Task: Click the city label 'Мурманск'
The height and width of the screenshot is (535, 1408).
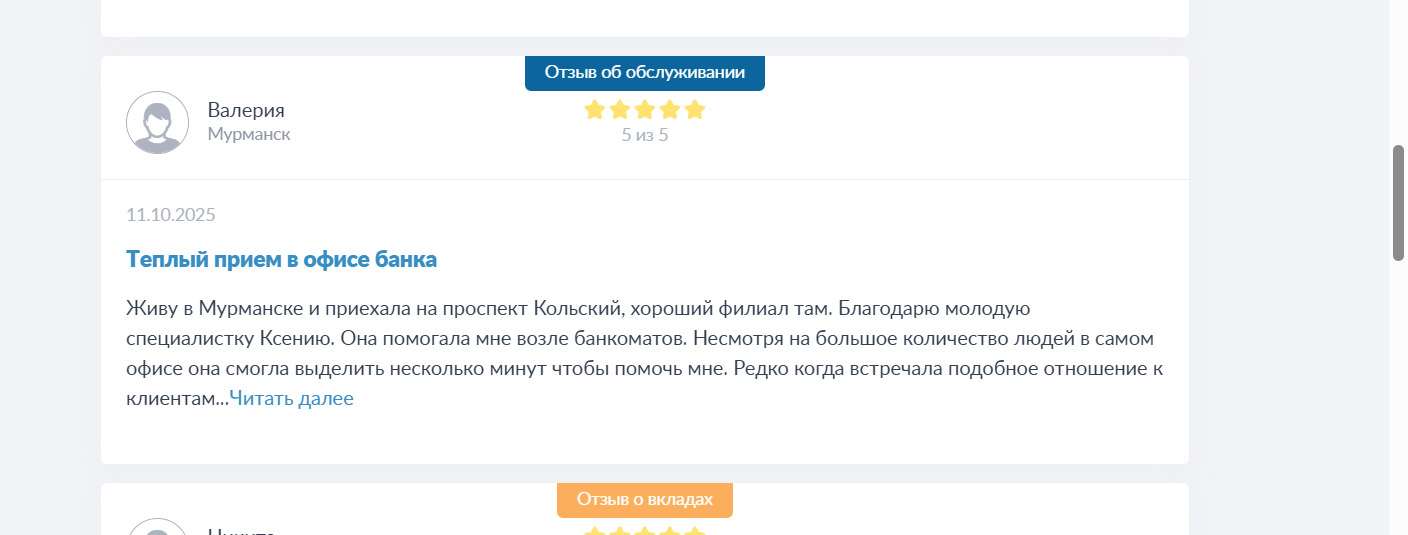Action: (x=249, y=134)
